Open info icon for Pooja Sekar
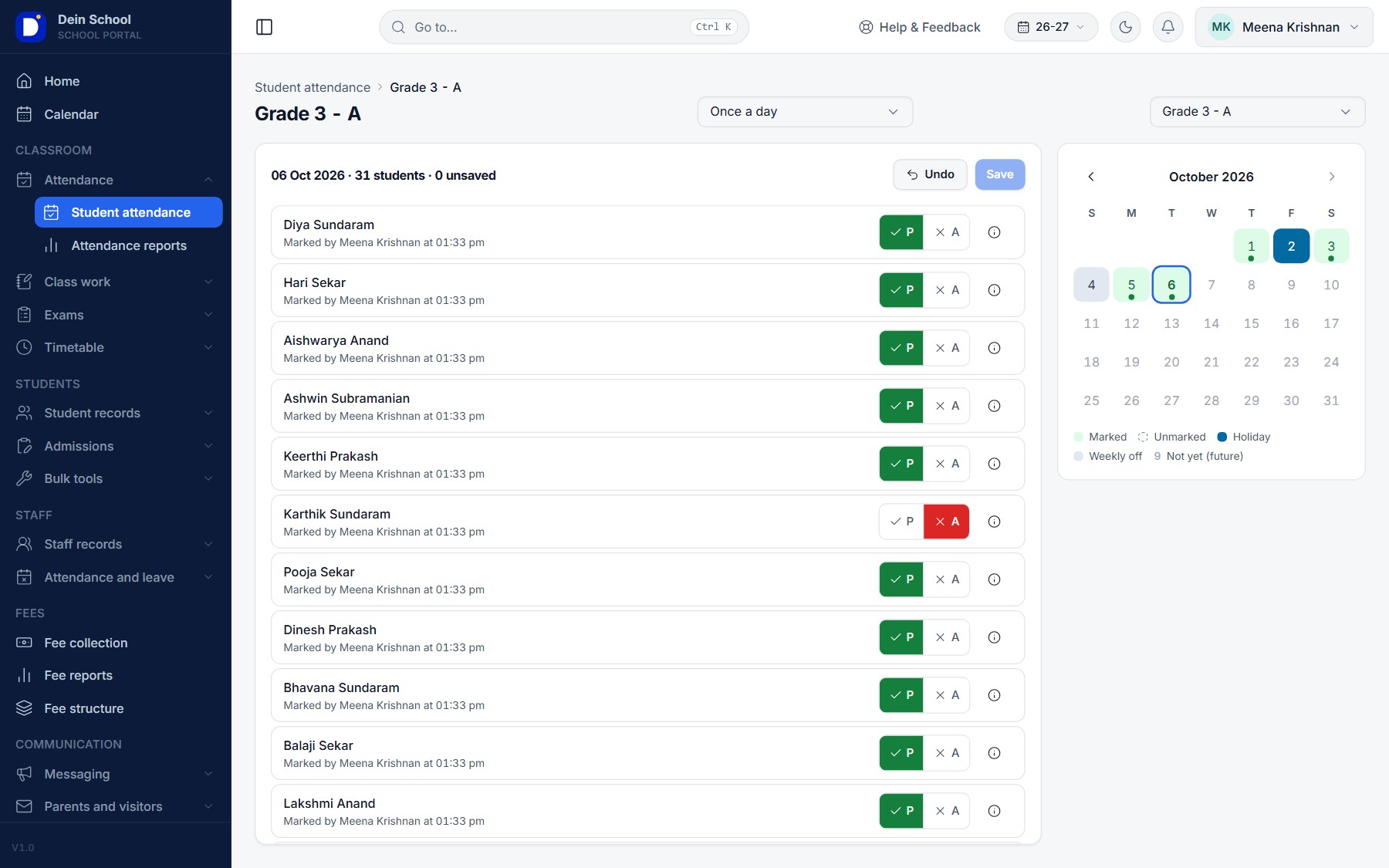Screen dimensions: 1389x868 coord(995,579)
